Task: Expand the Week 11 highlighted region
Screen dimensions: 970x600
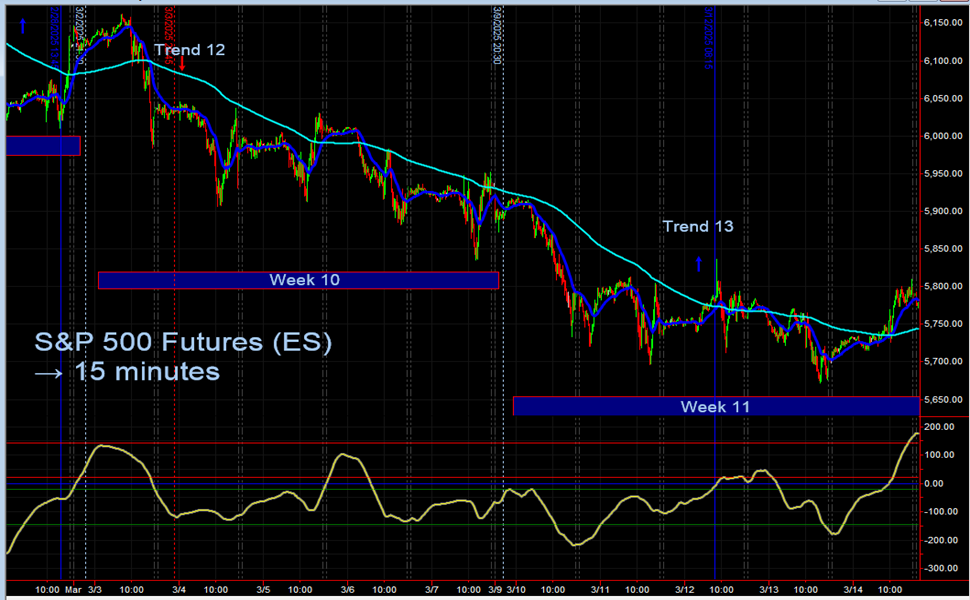Action: tap(716, 406)
